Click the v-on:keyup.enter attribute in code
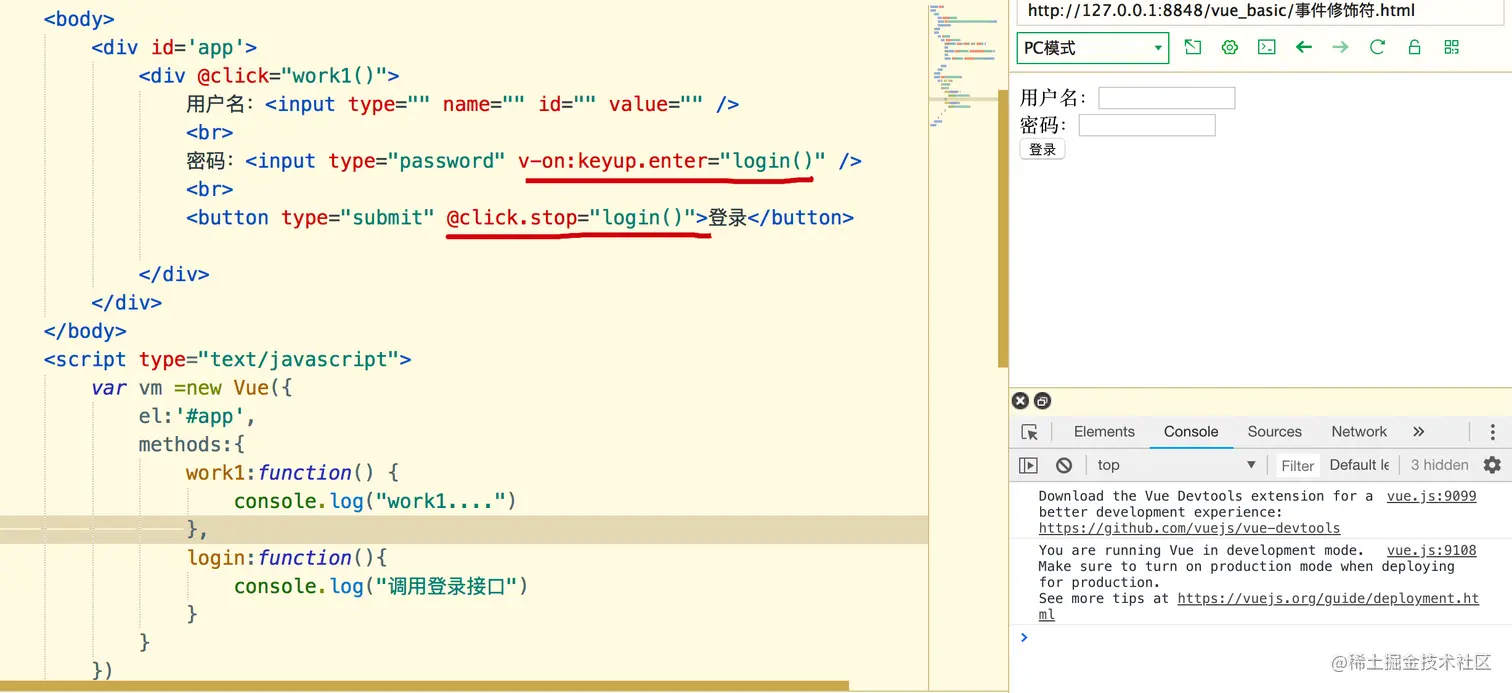Viewport: 1512px width, 693px height. tap(672, 161)
